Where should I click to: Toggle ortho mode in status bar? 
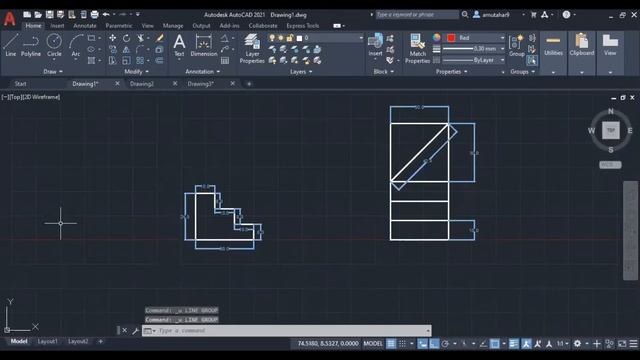[x=434, y=344]
